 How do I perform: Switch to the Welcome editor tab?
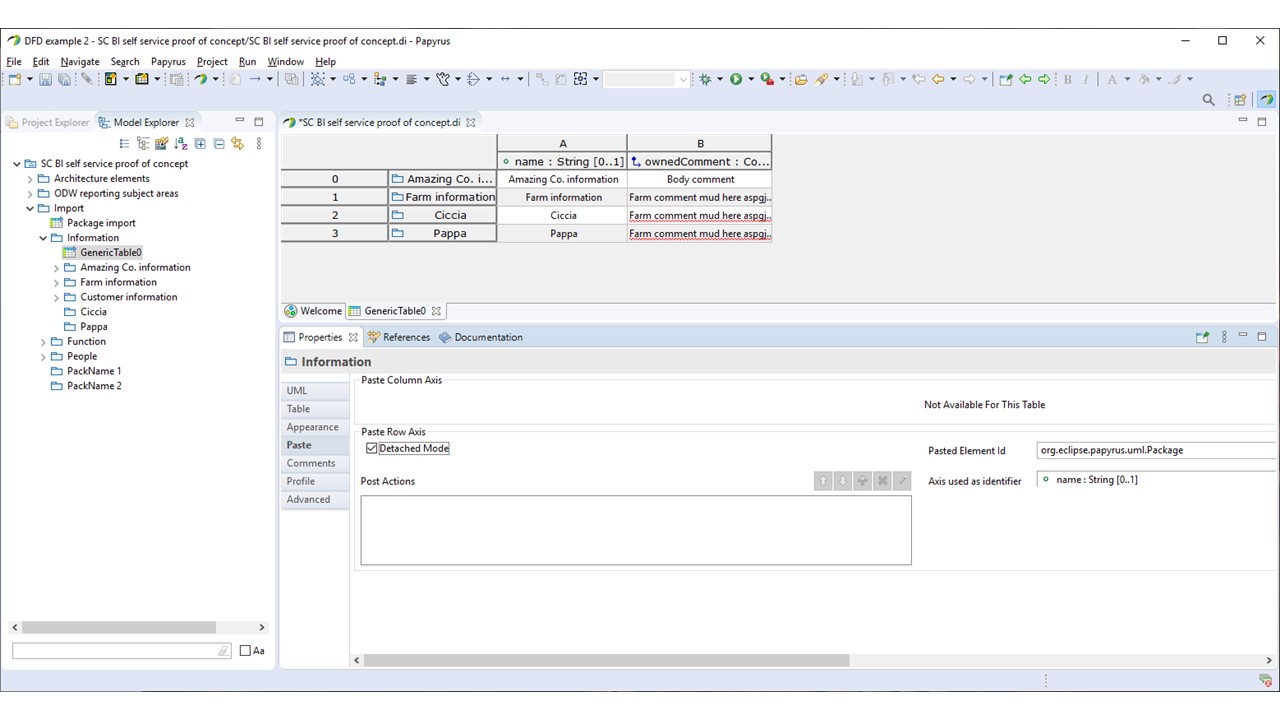click(313, 311)
